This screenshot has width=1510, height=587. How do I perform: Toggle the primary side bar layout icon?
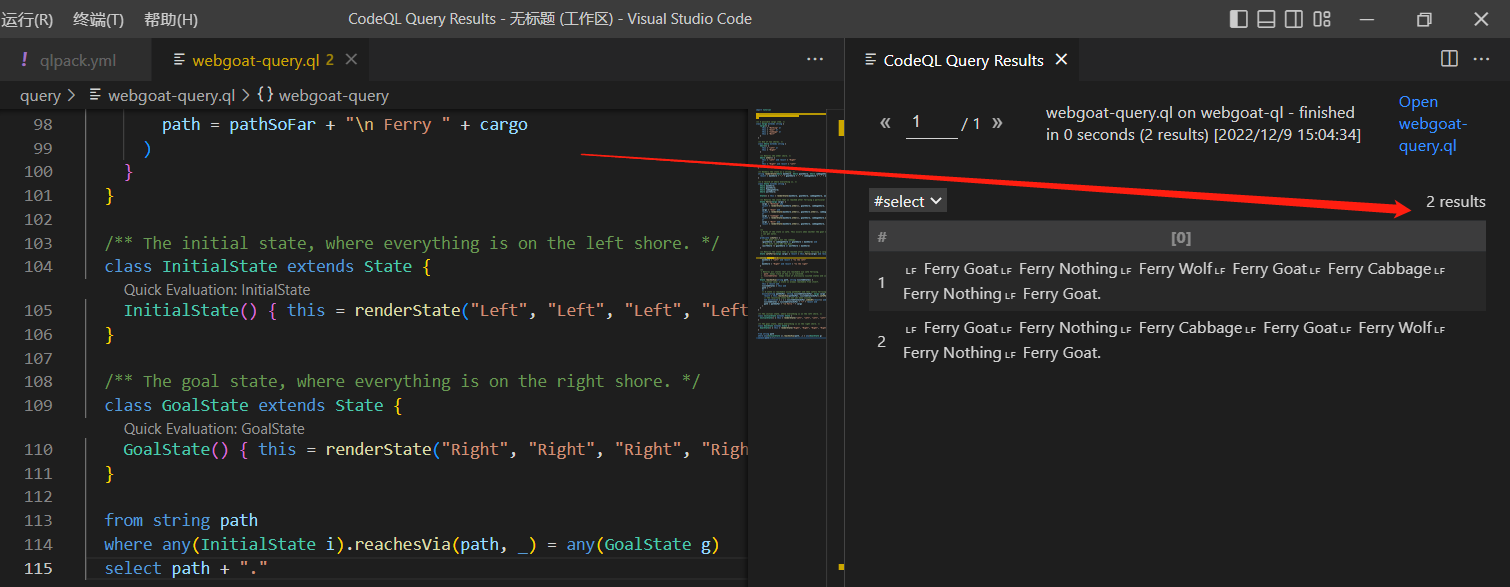point(1238,19)
